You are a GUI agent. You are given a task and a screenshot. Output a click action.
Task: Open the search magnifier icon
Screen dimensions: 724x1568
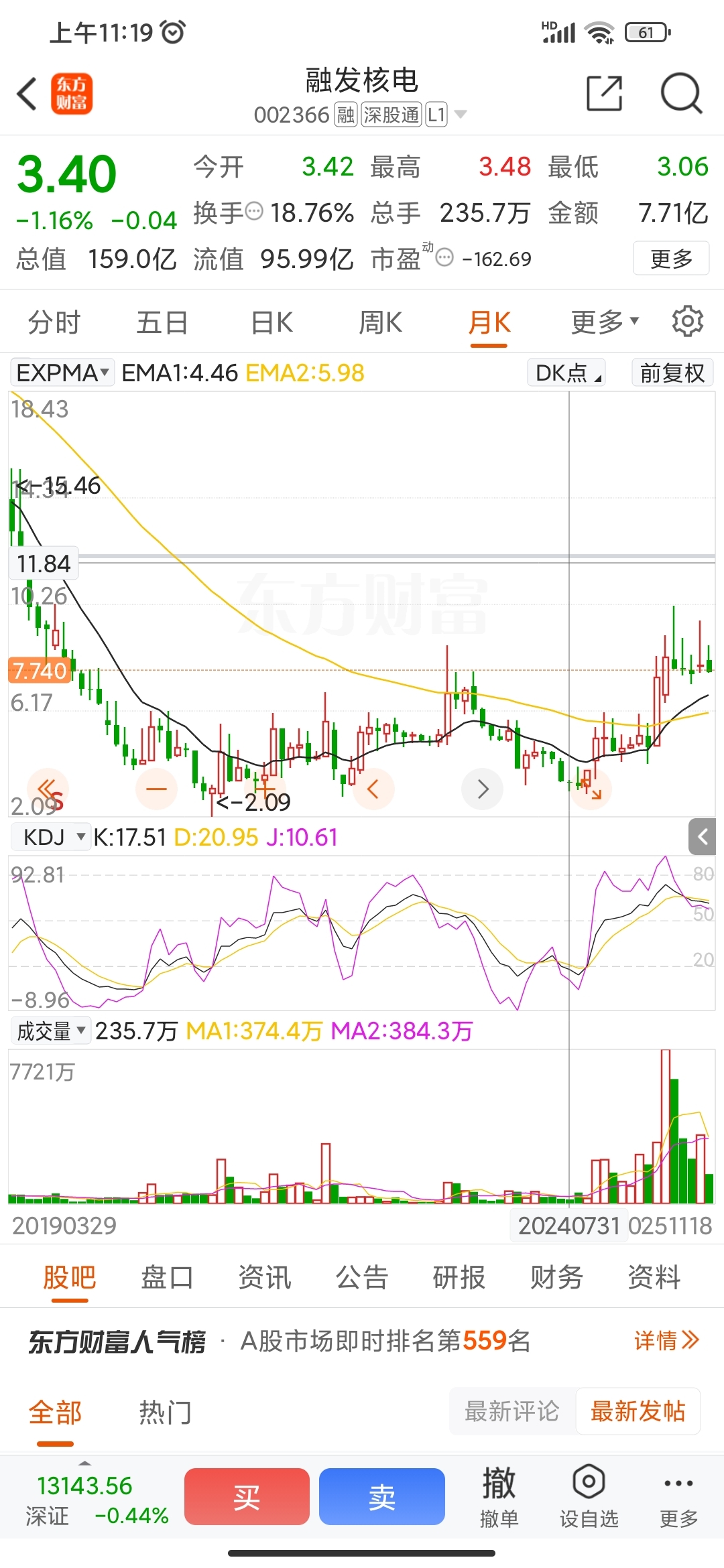681,93
